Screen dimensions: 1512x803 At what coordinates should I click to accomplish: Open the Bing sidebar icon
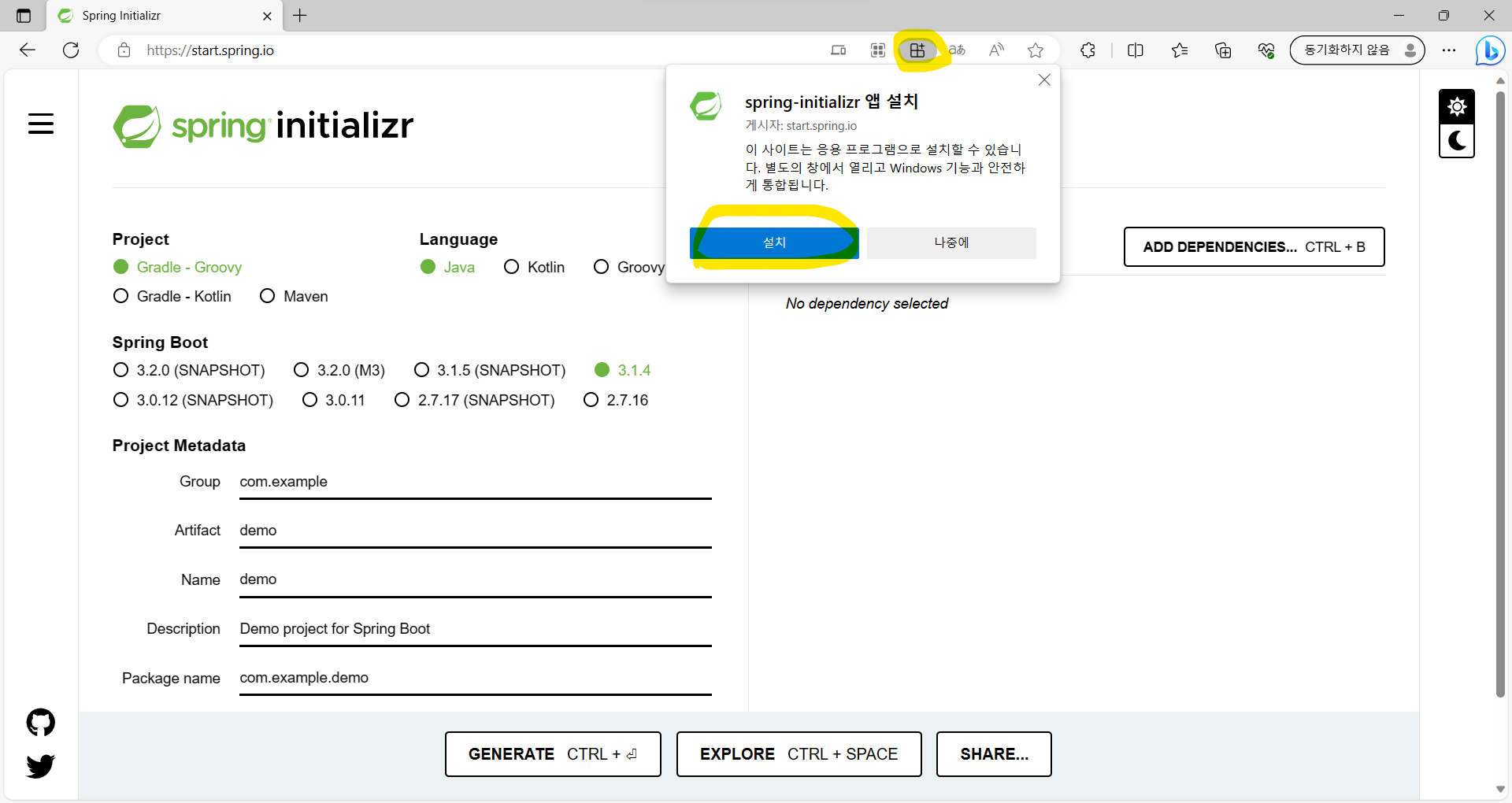pyautogui.click(x=1490, y=51)
